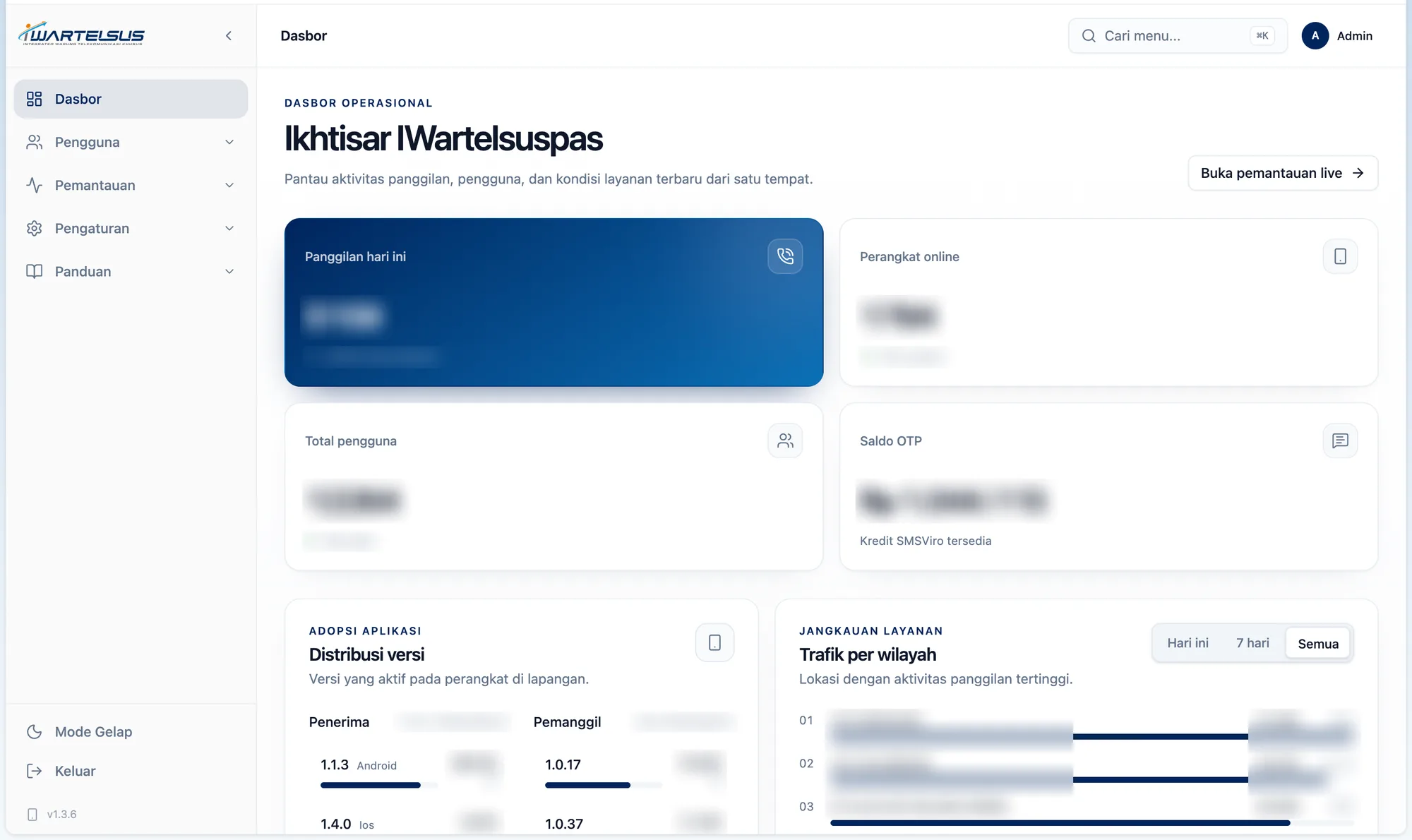Click the Kredit SMSViro tersedia text
The image size is (1412, 840).
coord(926,541)
